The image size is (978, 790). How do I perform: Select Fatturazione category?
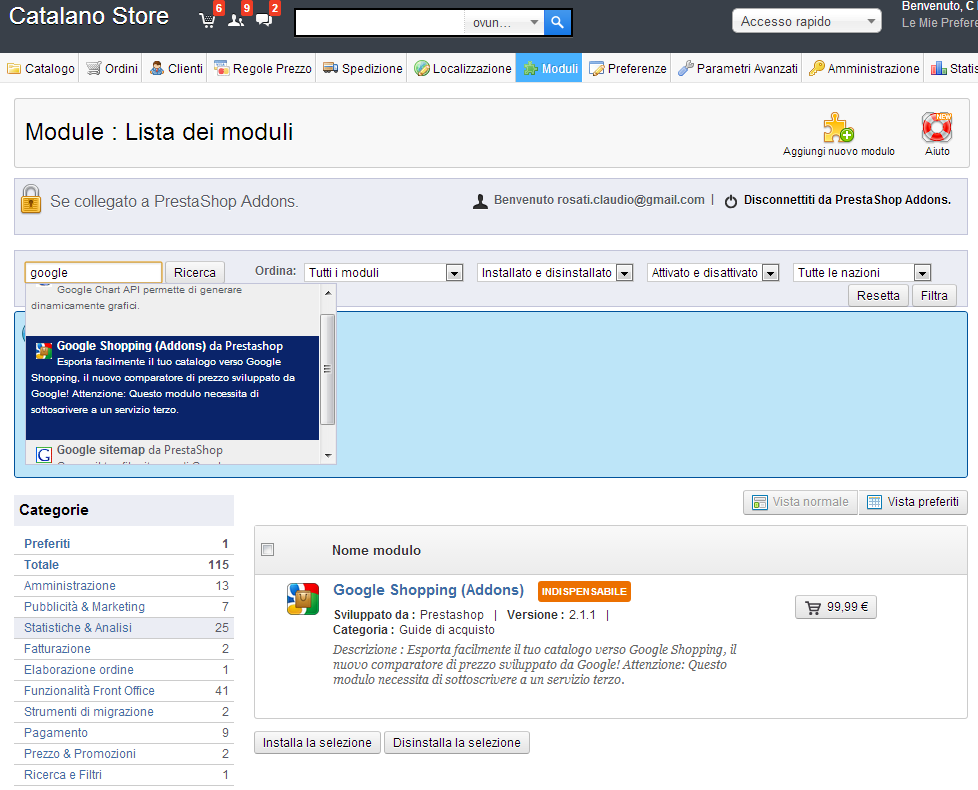123,648
